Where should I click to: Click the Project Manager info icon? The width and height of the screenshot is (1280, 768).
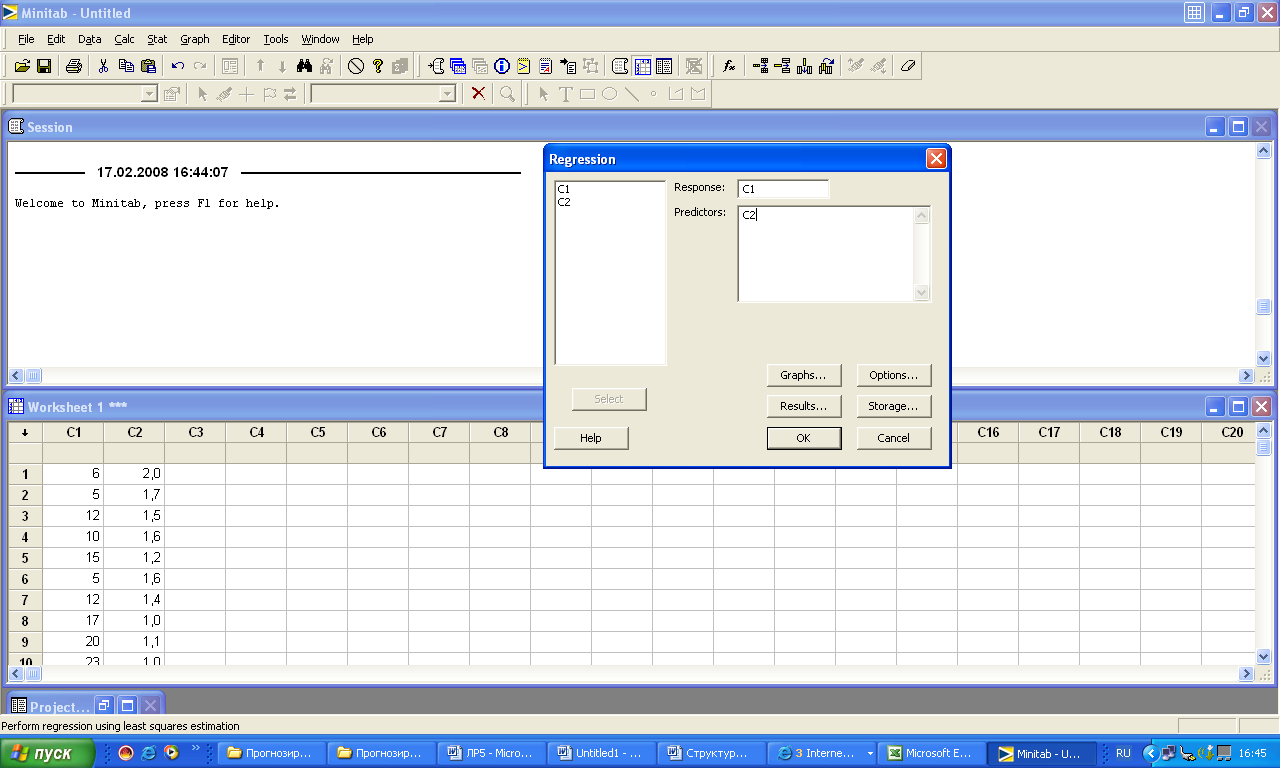pyautogui.click(x=502, y=66)
